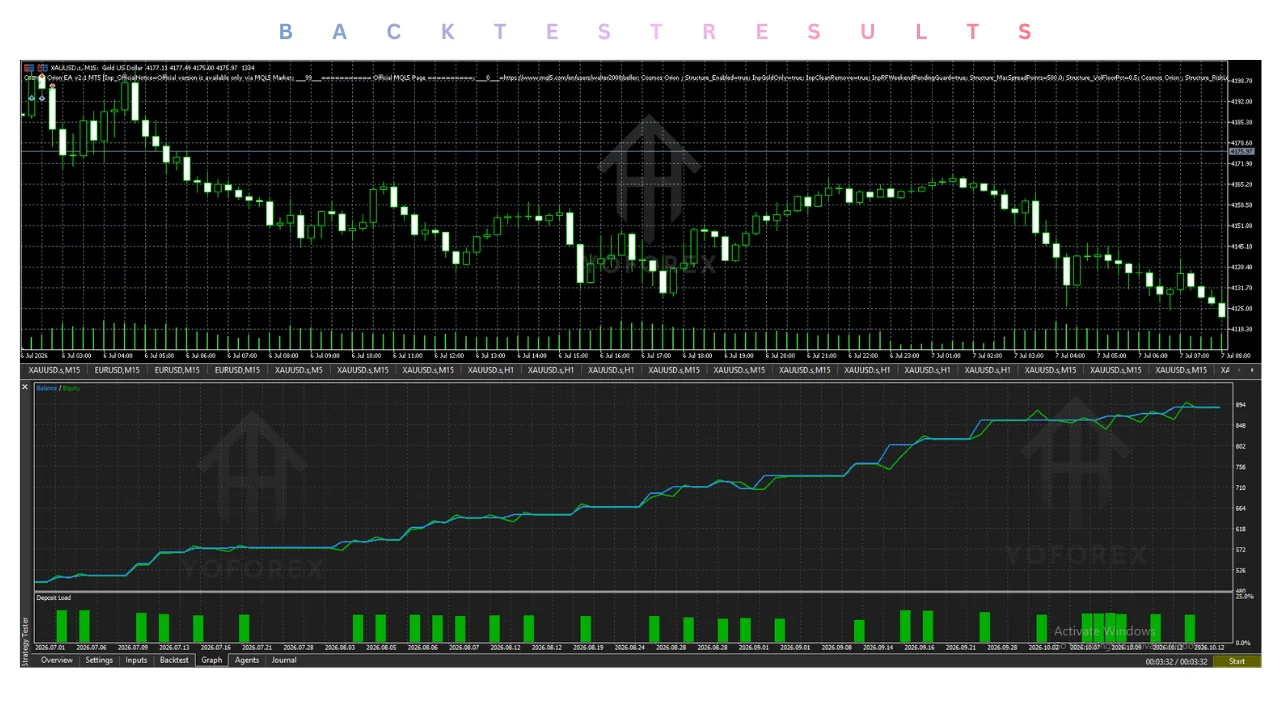The image size is (1280, 720).
Task: Click the 2026.07.01 date on the graph axis
Action: click(50, 648)
